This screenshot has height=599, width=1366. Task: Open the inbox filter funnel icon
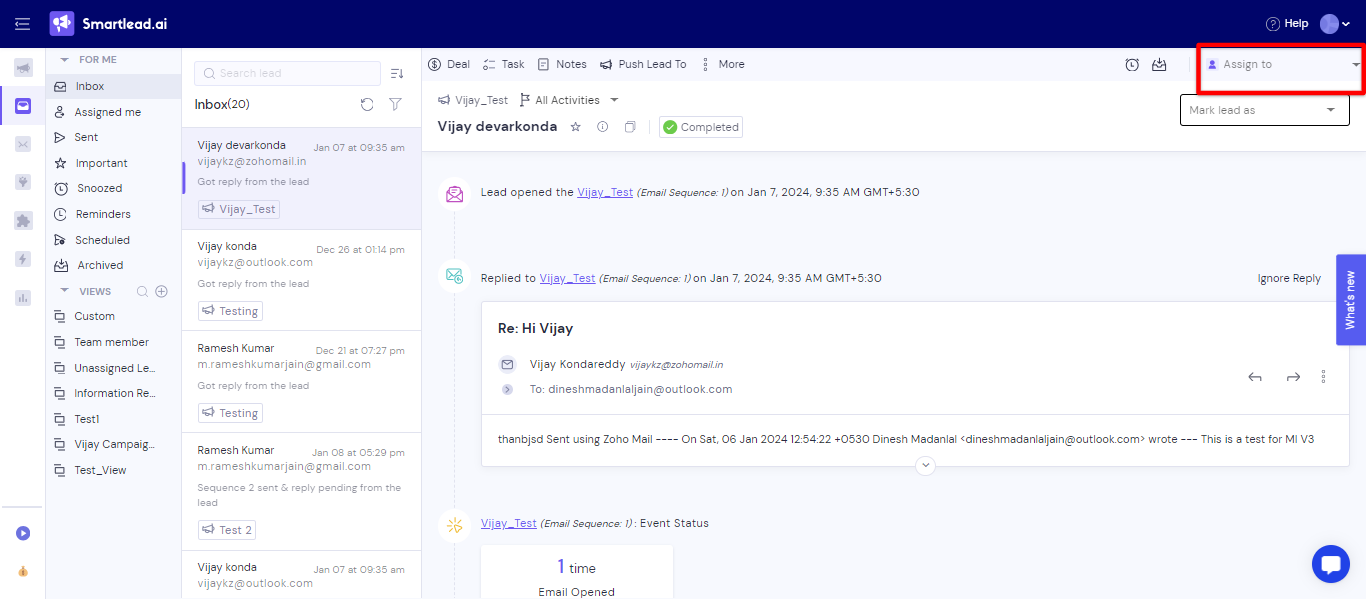click(395, 104)
